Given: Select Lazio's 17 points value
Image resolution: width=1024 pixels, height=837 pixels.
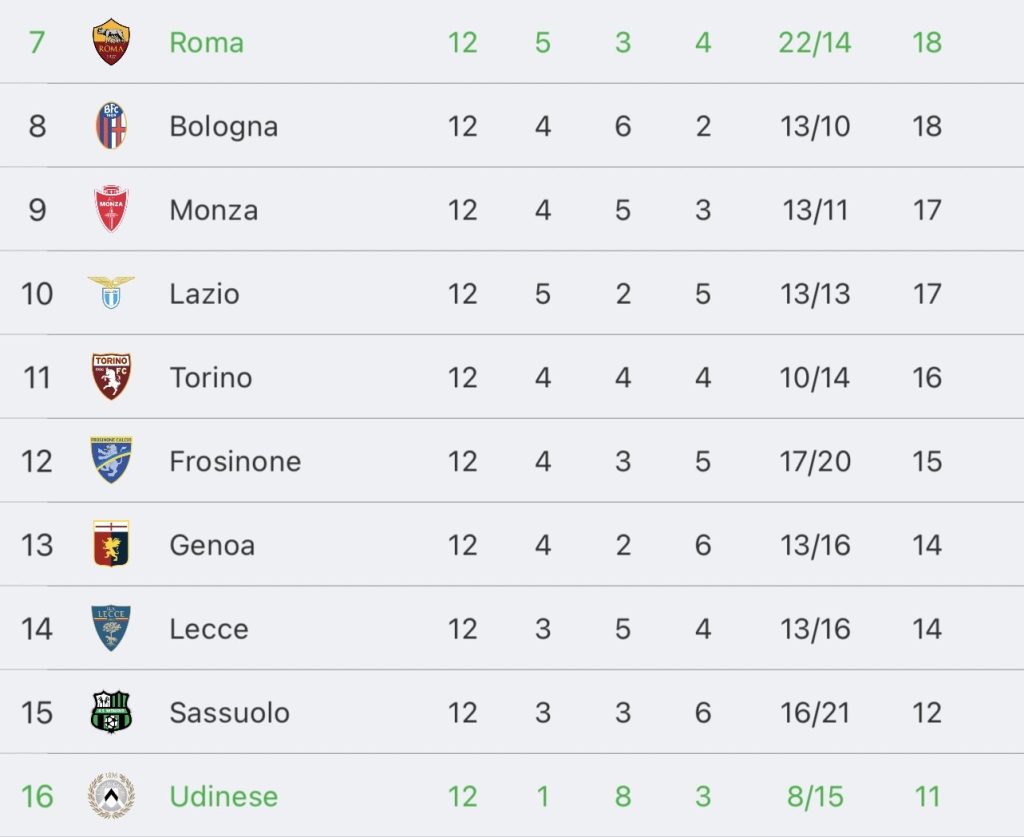Looking at the screenshot, I should 927,294.
